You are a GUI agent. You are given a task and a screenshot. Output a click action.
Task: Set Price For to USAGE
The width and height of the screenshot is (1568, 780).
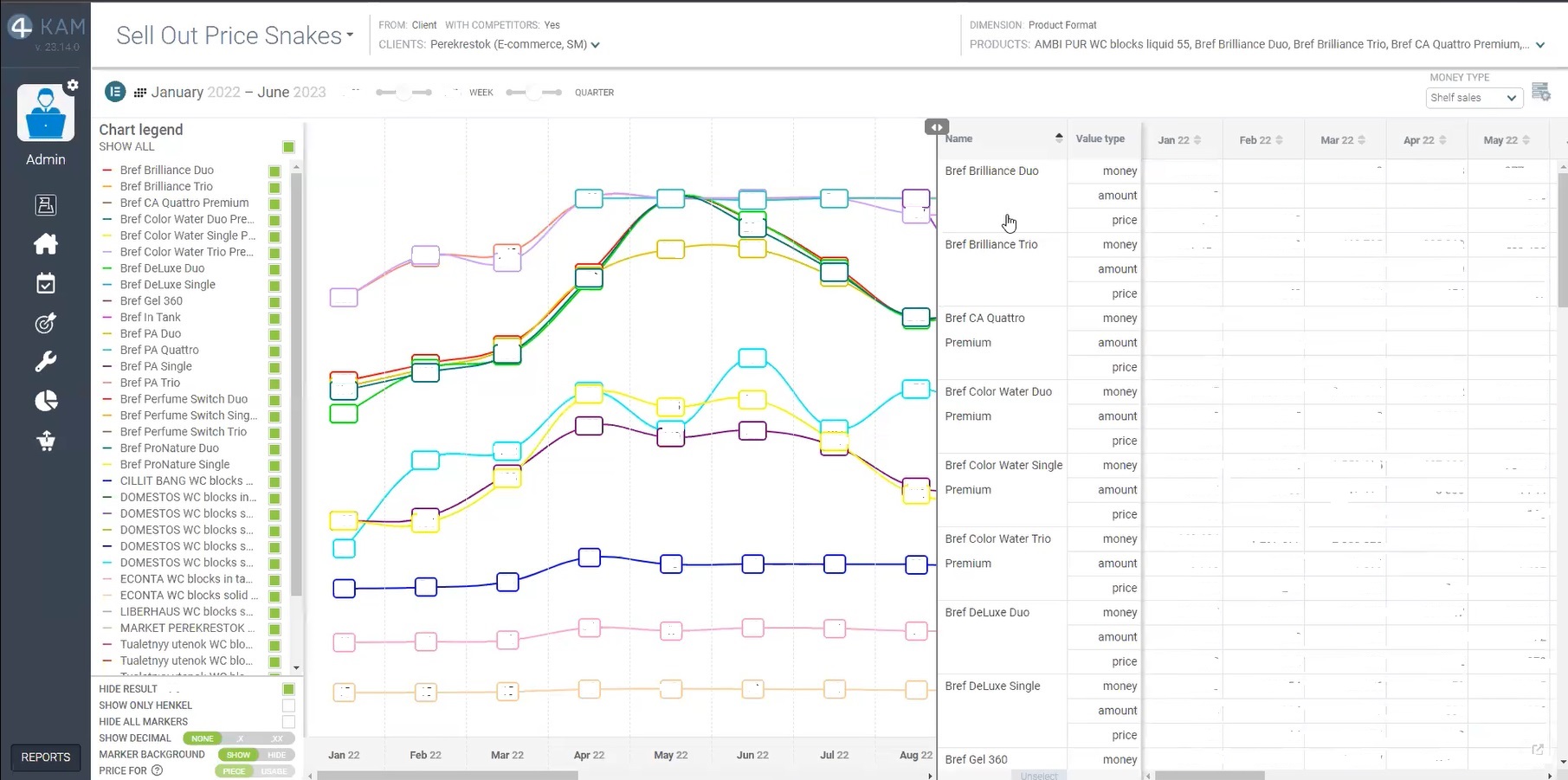point(274,771)
